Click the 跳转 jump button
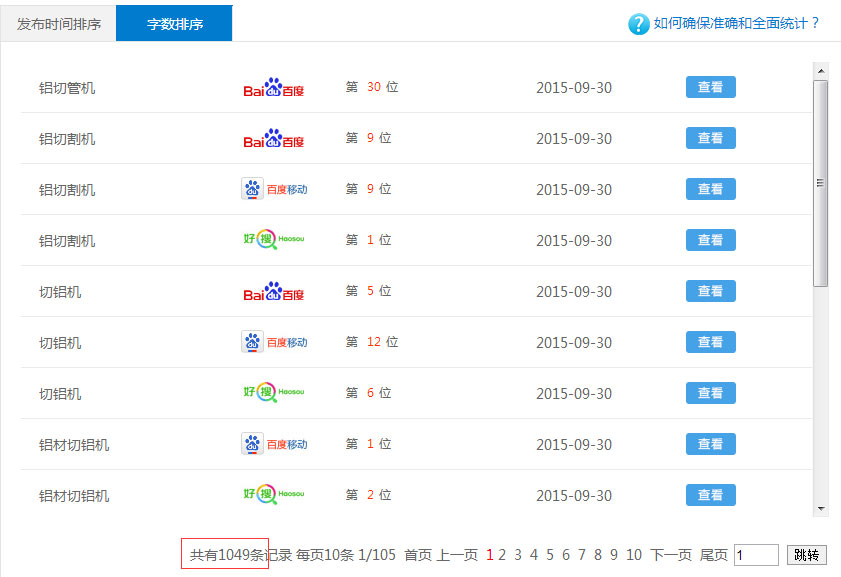The width and height of the screenshot is (841, 577). 807,555
